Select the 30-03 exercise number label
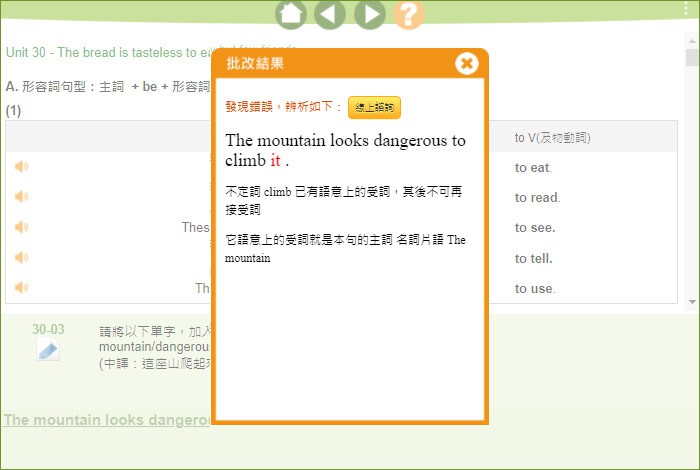 [x=48, y=329]
